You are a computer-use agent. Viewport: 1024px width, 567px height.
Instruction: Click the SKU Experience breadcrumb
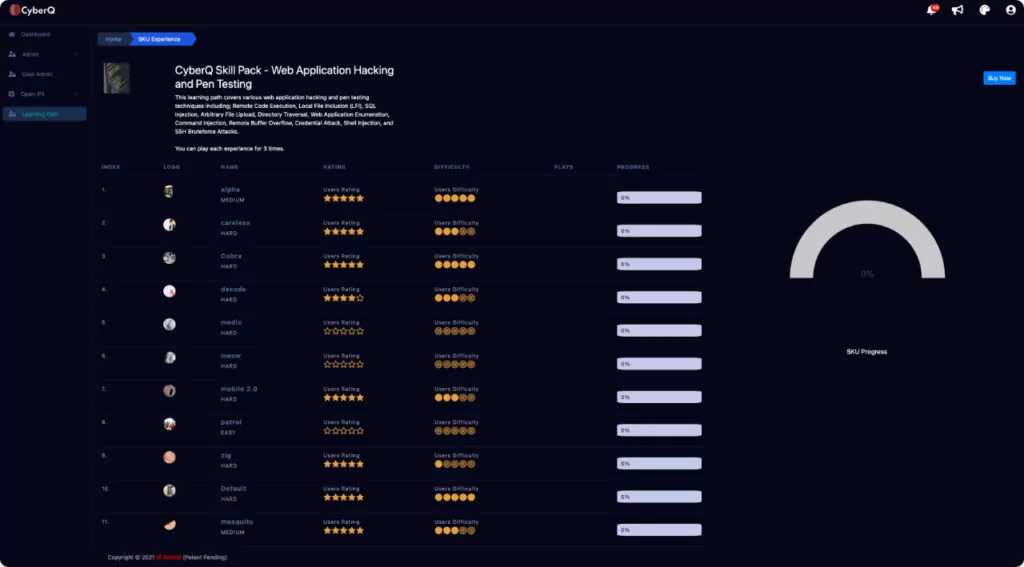click(160, 39)
